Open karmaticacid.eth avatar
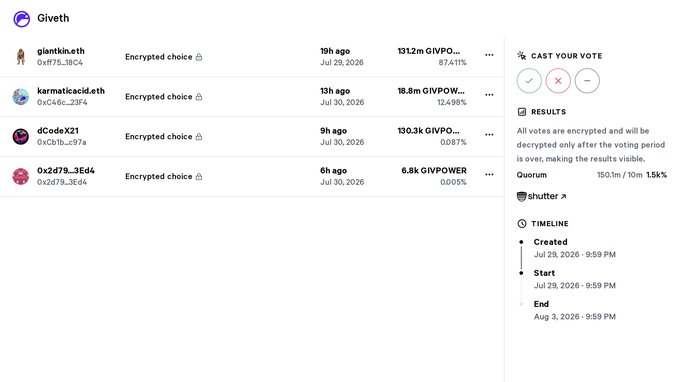The image size is (680, 382). pos(20,97)
